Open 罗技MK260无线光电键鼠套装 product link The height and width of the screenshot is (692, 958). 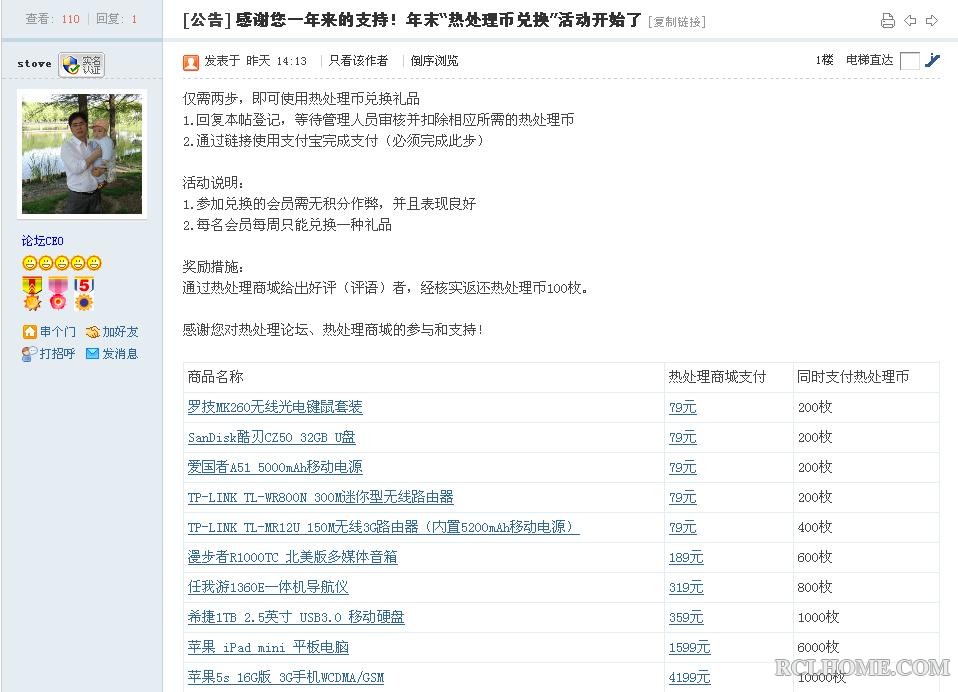coord(275,407)
